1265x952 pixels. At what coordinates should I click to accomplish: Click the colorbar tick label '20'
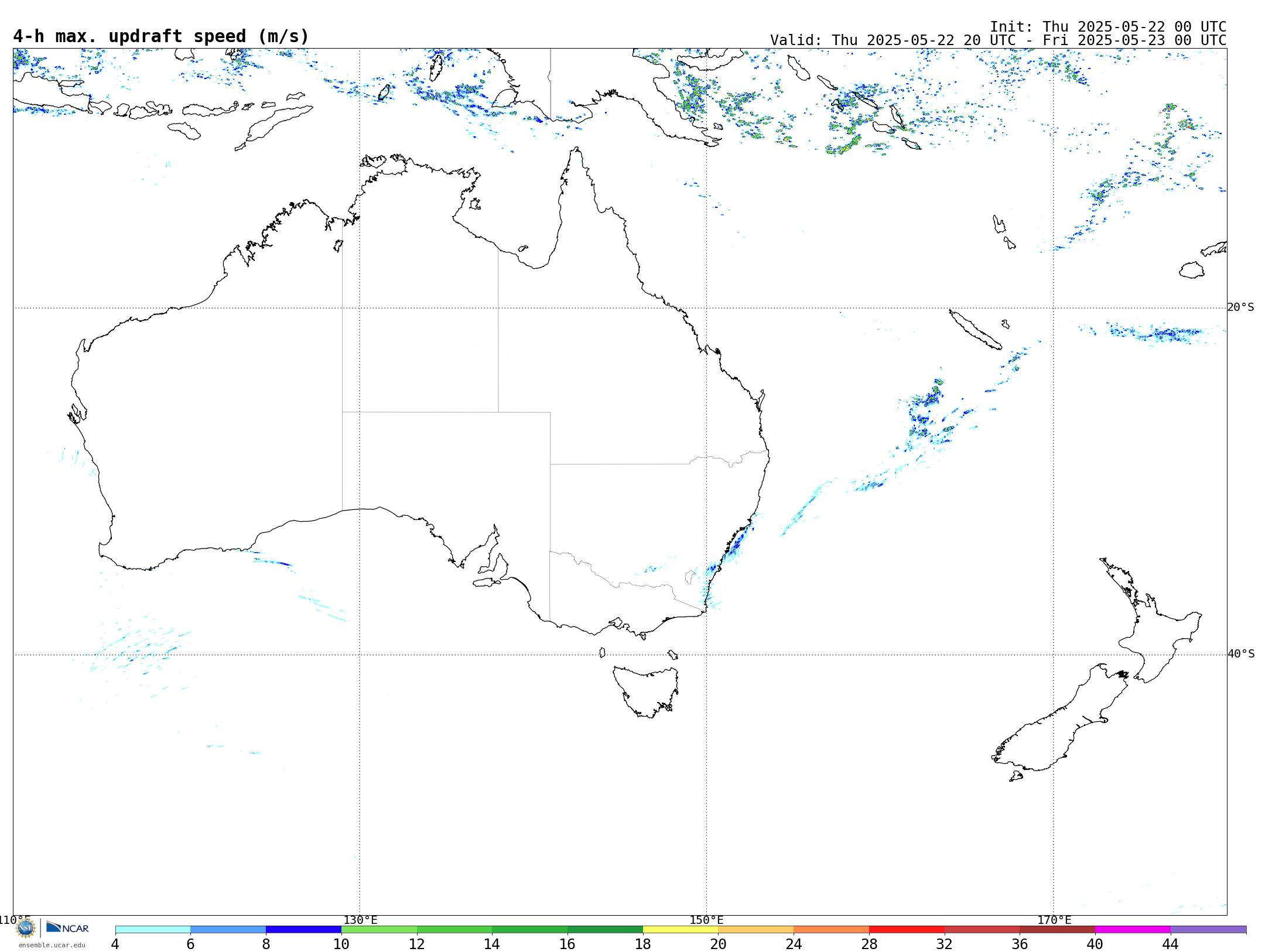tap(719, 944)
